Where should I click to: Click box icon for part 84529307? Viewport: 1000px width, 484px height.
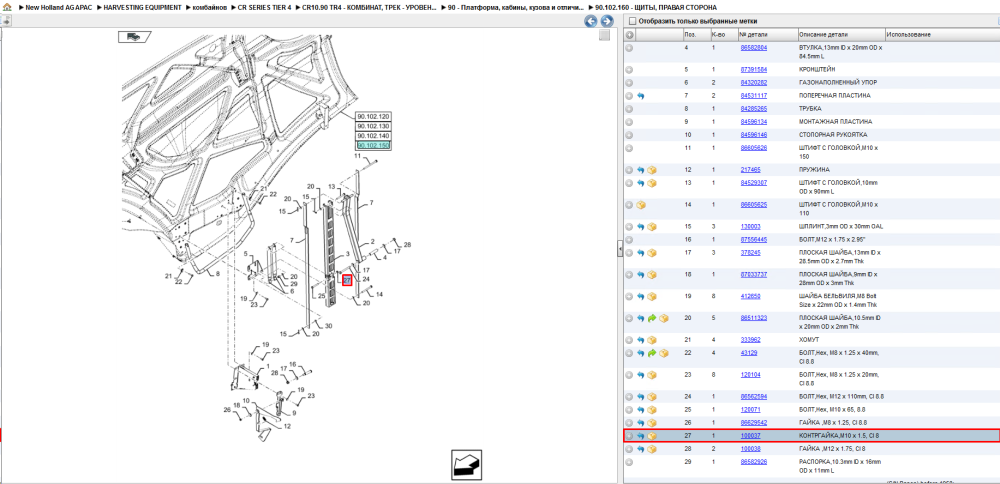652,184
